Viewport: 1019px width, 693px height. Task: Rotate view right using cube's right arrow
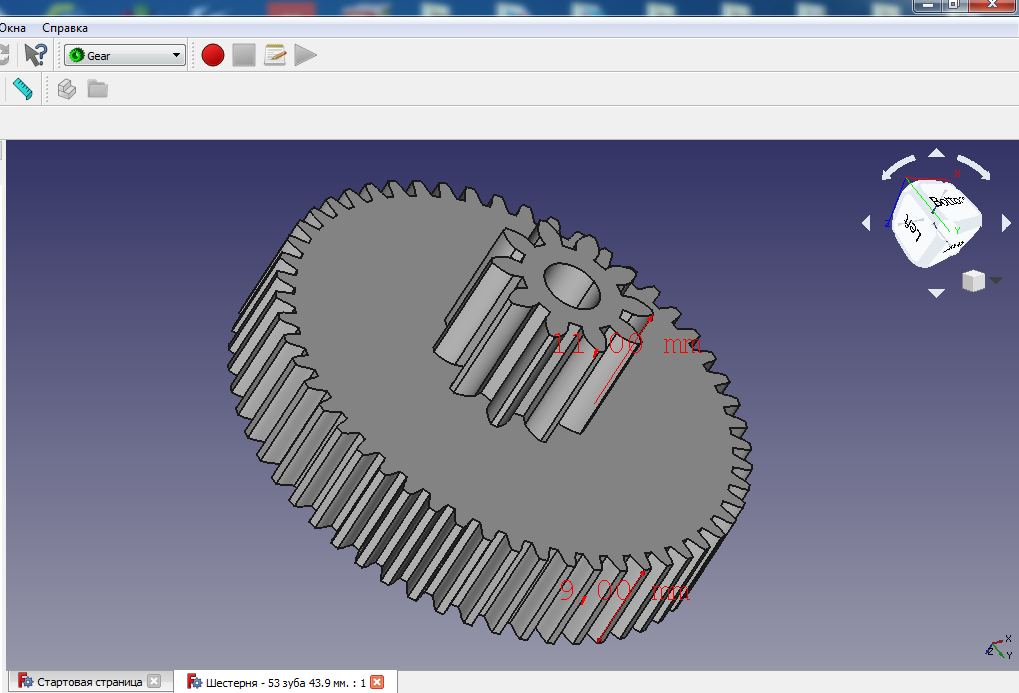pyautogui.click(x=1006, y=224)
